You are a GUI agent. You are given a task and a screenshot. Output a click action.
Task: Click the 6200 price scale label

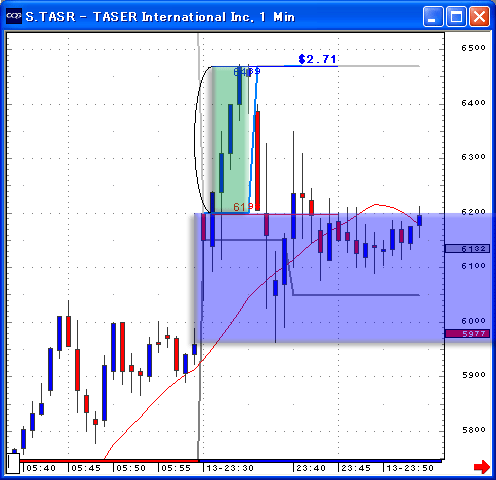point(473,212)
